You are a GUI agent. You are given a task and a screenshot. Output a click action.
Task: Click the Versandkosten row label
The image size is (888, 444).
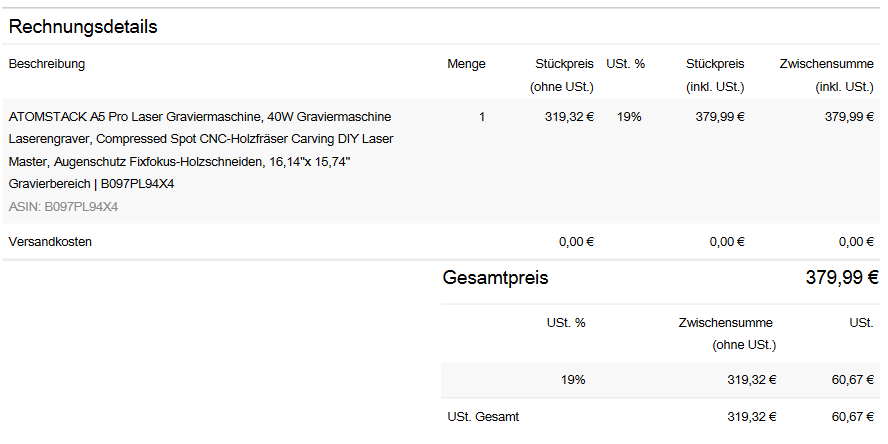[x=50, y=241]
